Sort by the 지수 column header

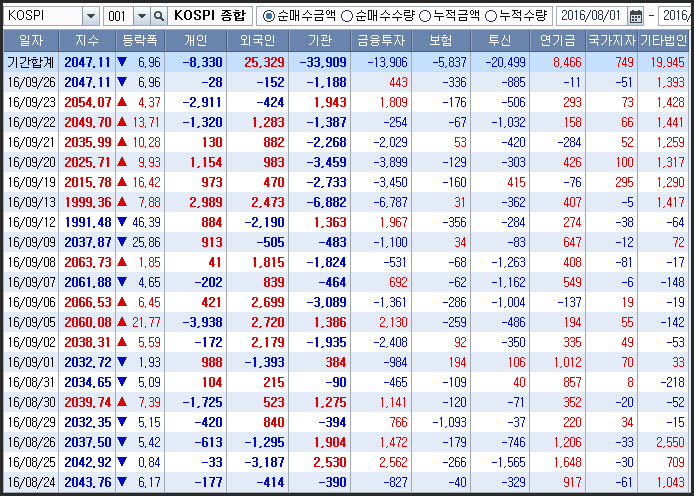pos(87,41)
